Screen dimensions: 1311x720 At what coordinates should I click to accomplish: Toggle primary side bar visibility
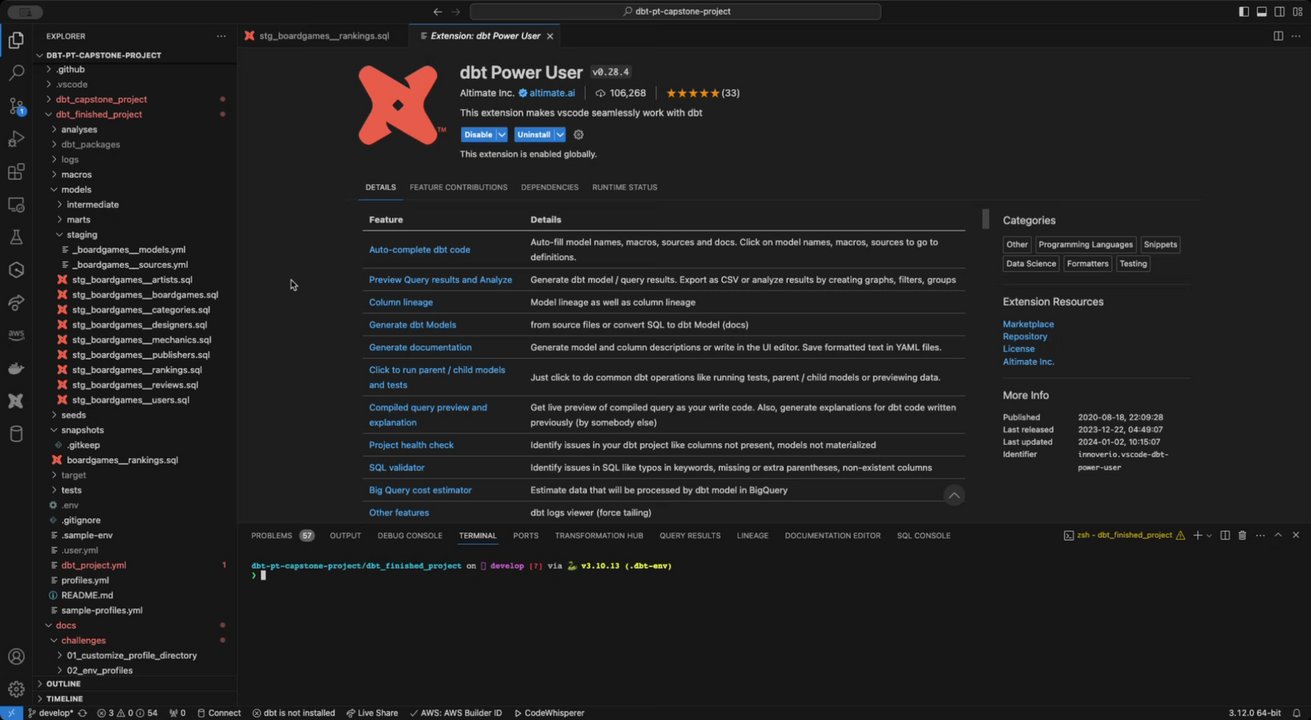pyautogui.click(x=1245, y=11)
